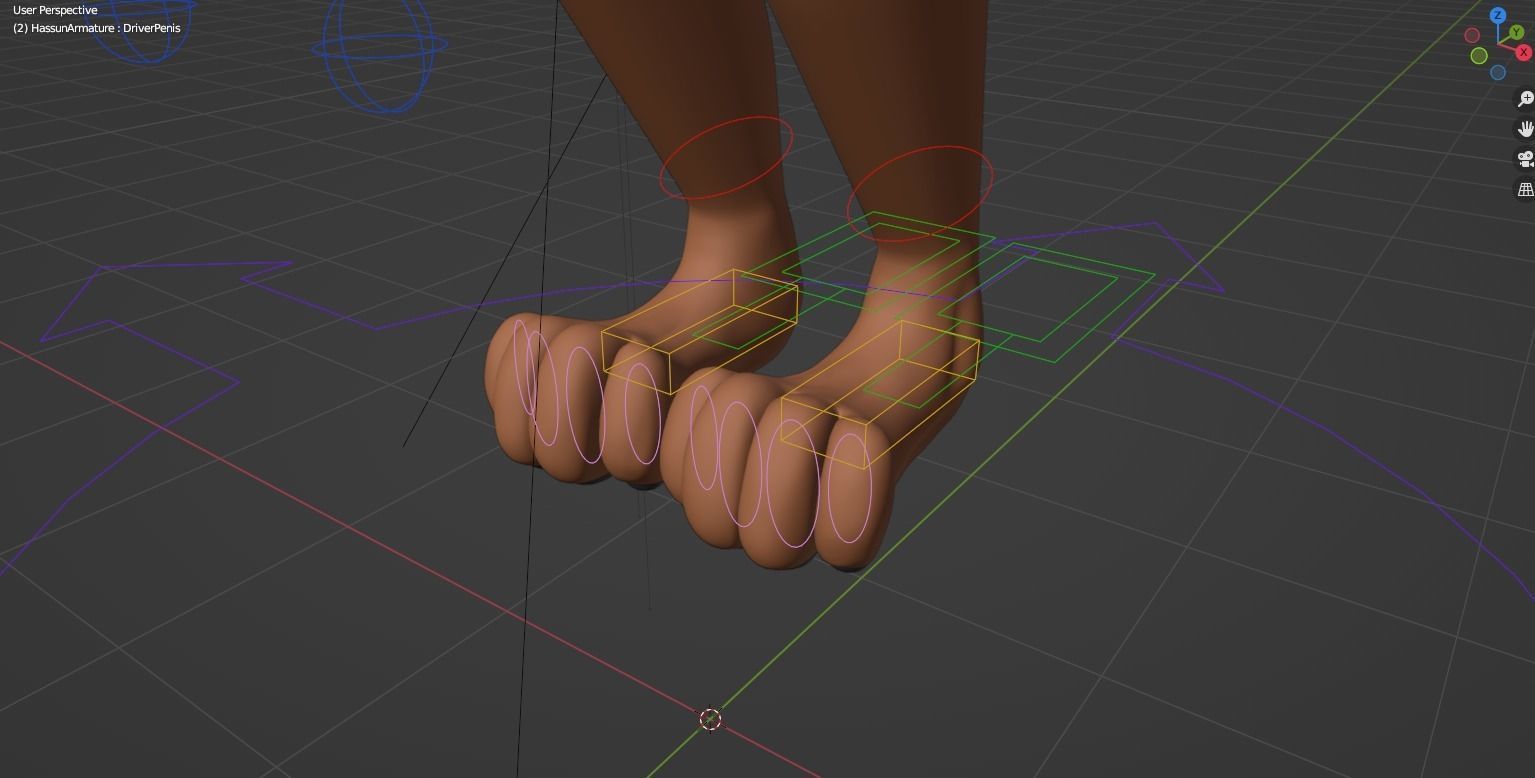Align view to the Z axis gizmo

tap(1498, 15)
